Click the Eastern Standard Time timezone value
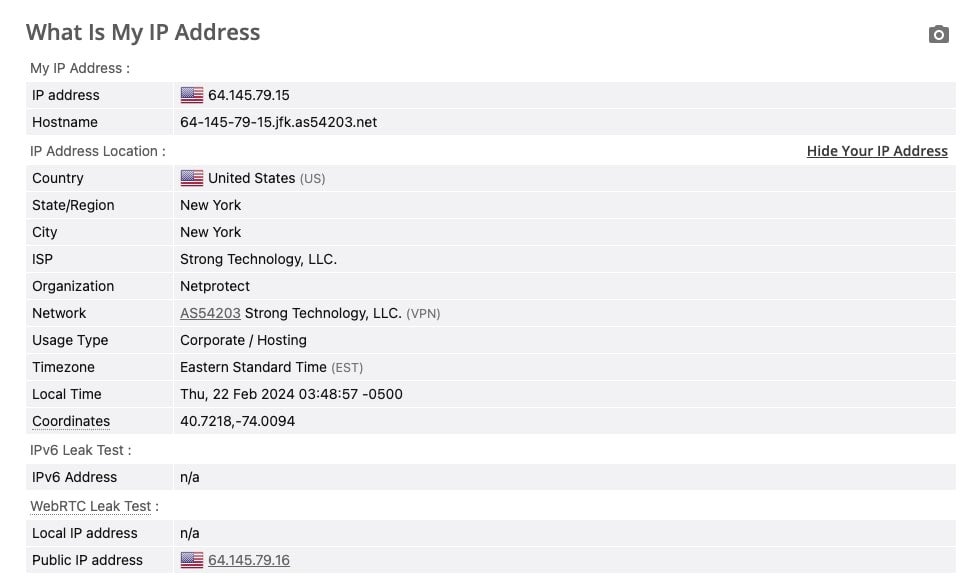The image size is (980, 579). pos(253,367)
